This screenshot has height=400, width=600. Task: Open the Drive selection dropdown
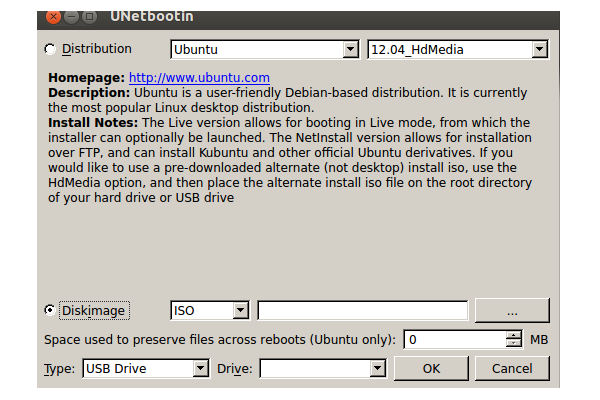click(323, 369)
